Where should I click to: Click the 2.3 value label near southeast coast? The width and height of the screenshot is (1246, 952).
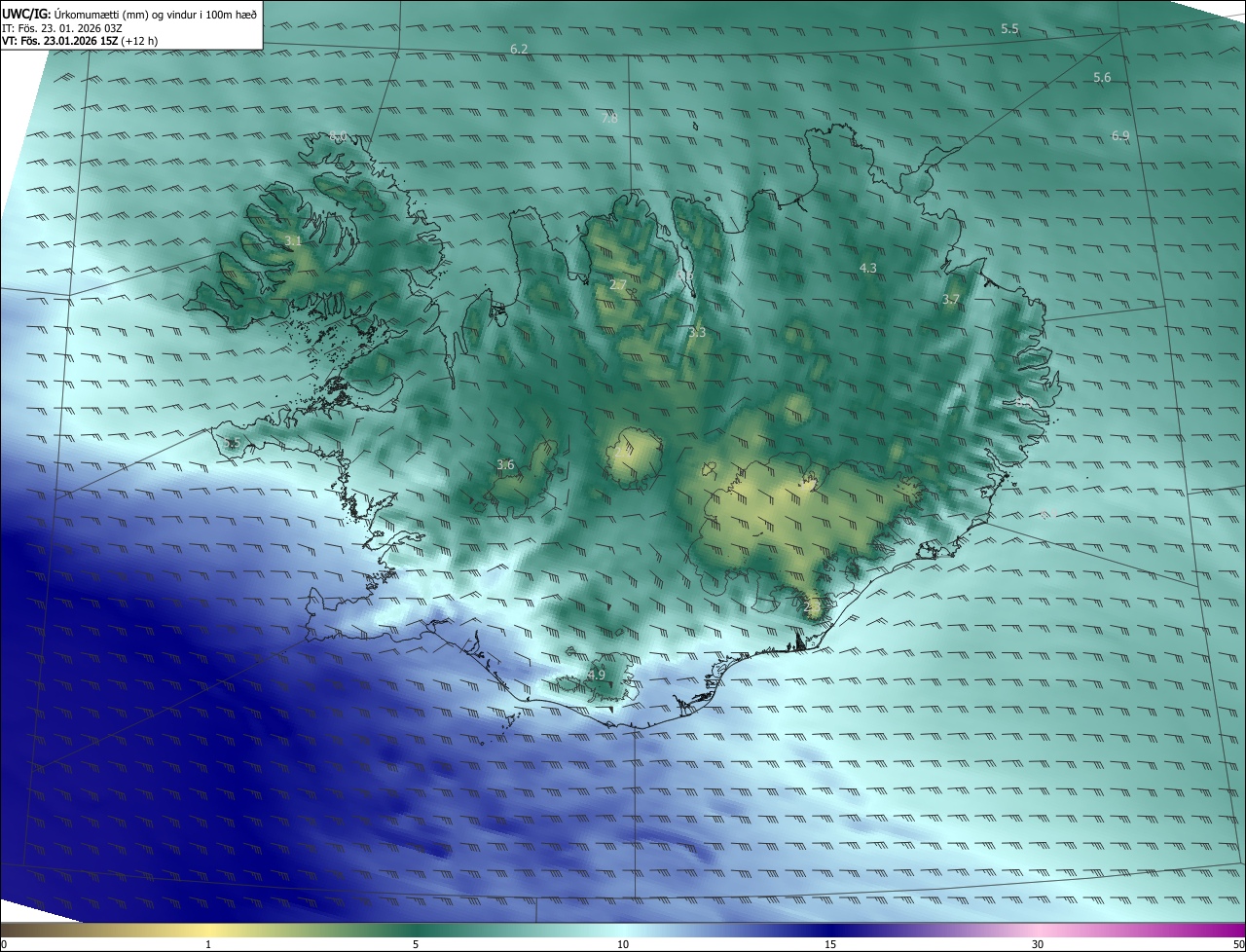(813, 606)
